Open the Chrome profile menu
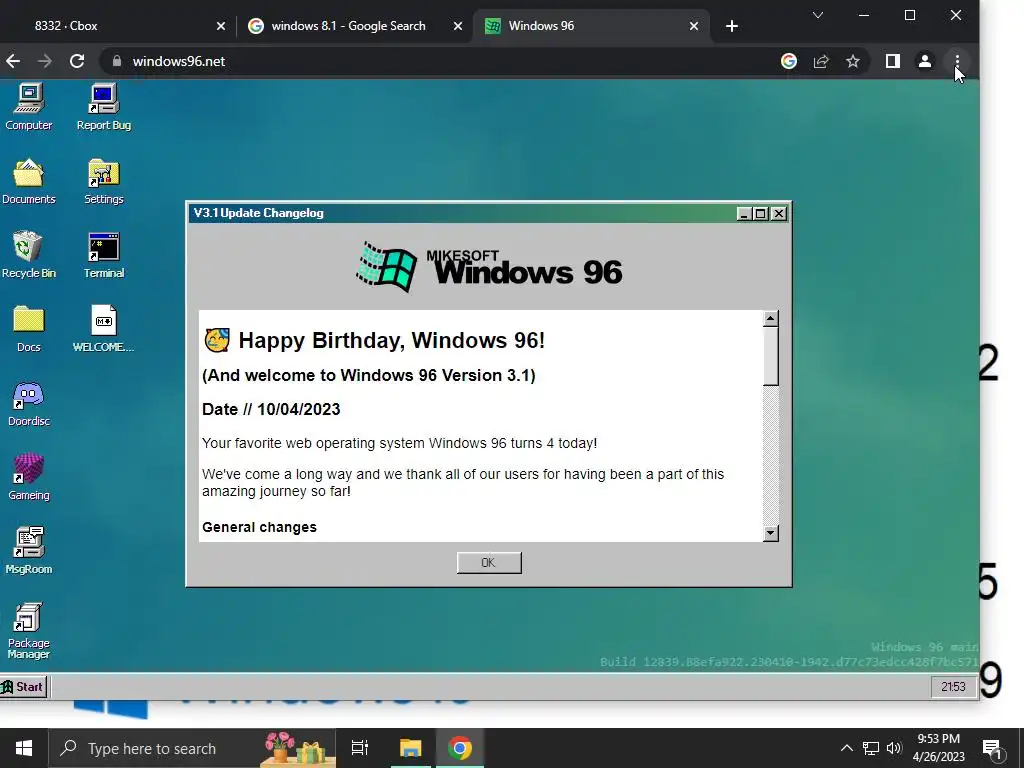The width and height of the screenshot is (1024, 768). tap(925, 61)
